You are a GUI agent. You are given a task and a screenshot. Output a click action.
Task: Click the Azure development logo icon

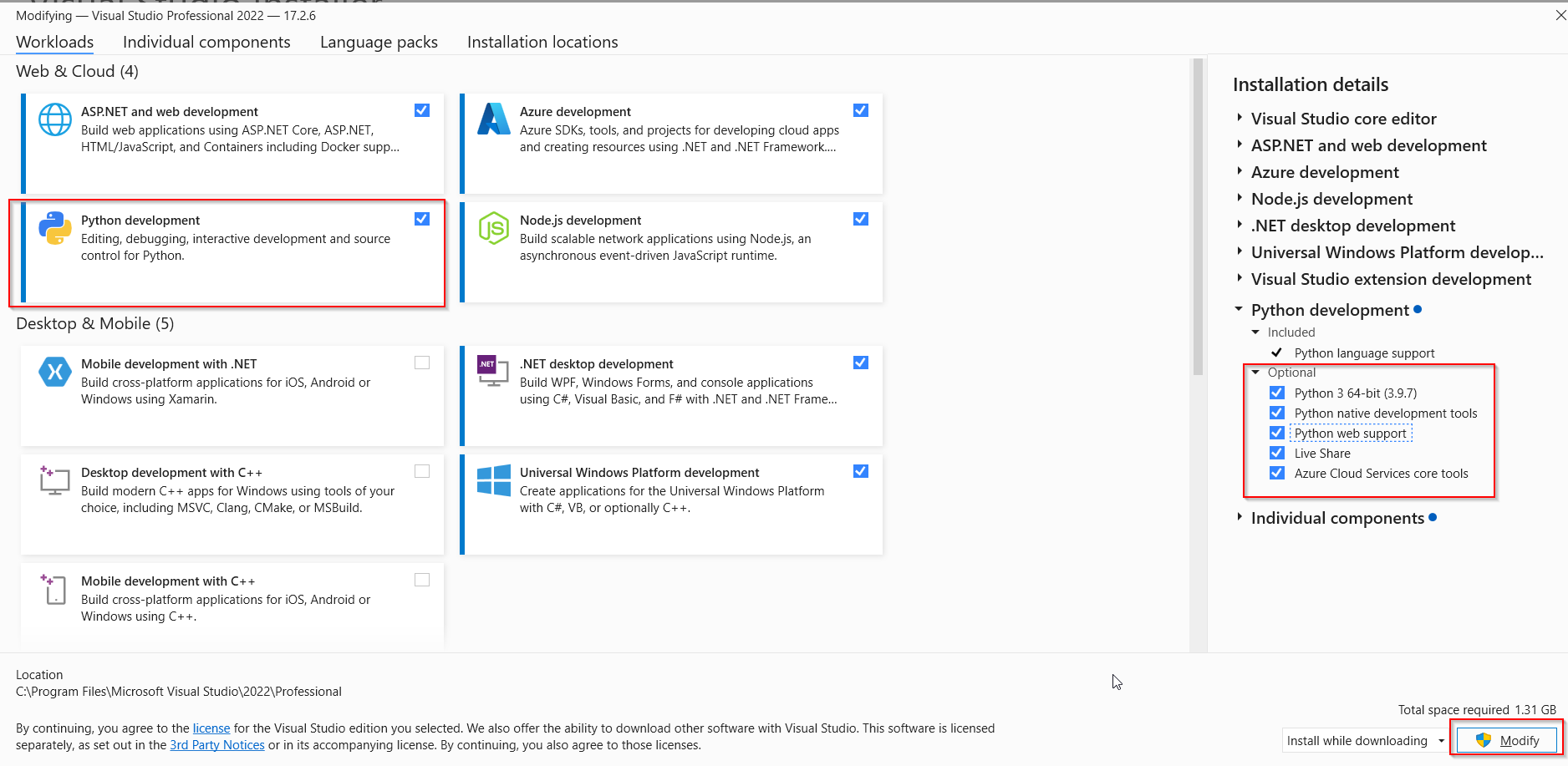coord(494,119)
